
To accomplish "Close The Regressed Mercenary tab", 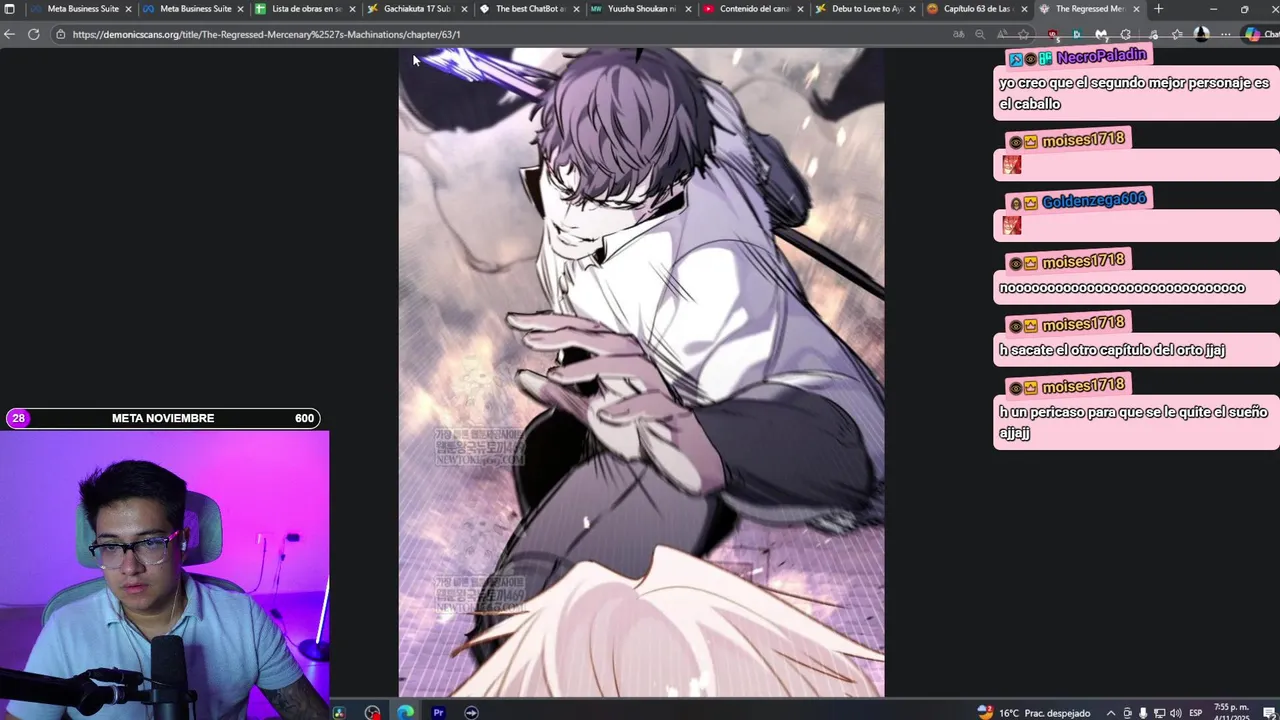I will click(x=1136, y=9).
